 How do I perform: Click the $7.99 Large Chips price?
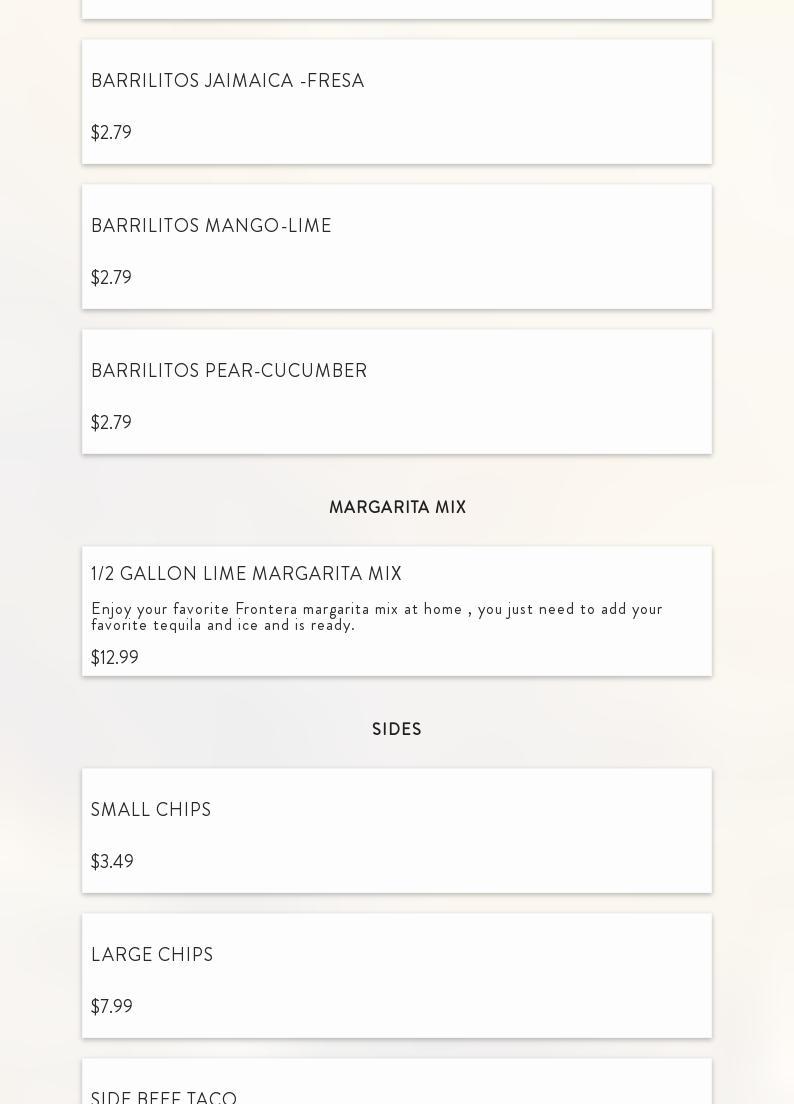[x=112, y=1007]
